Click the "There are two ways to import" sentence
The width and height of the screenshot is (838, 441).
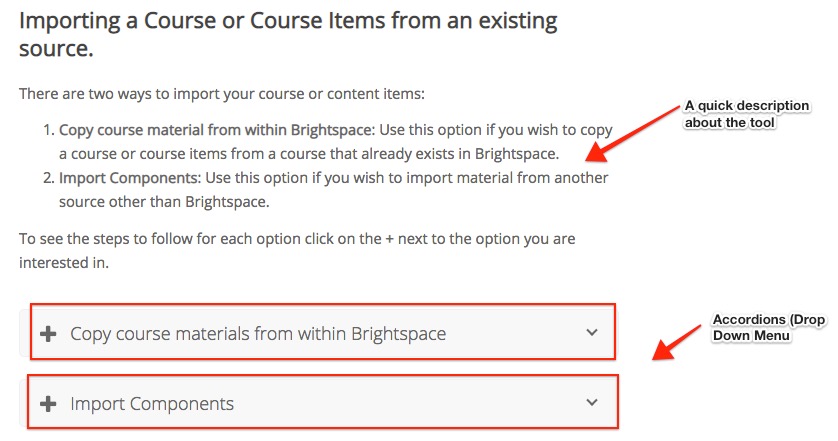point(222,94)
